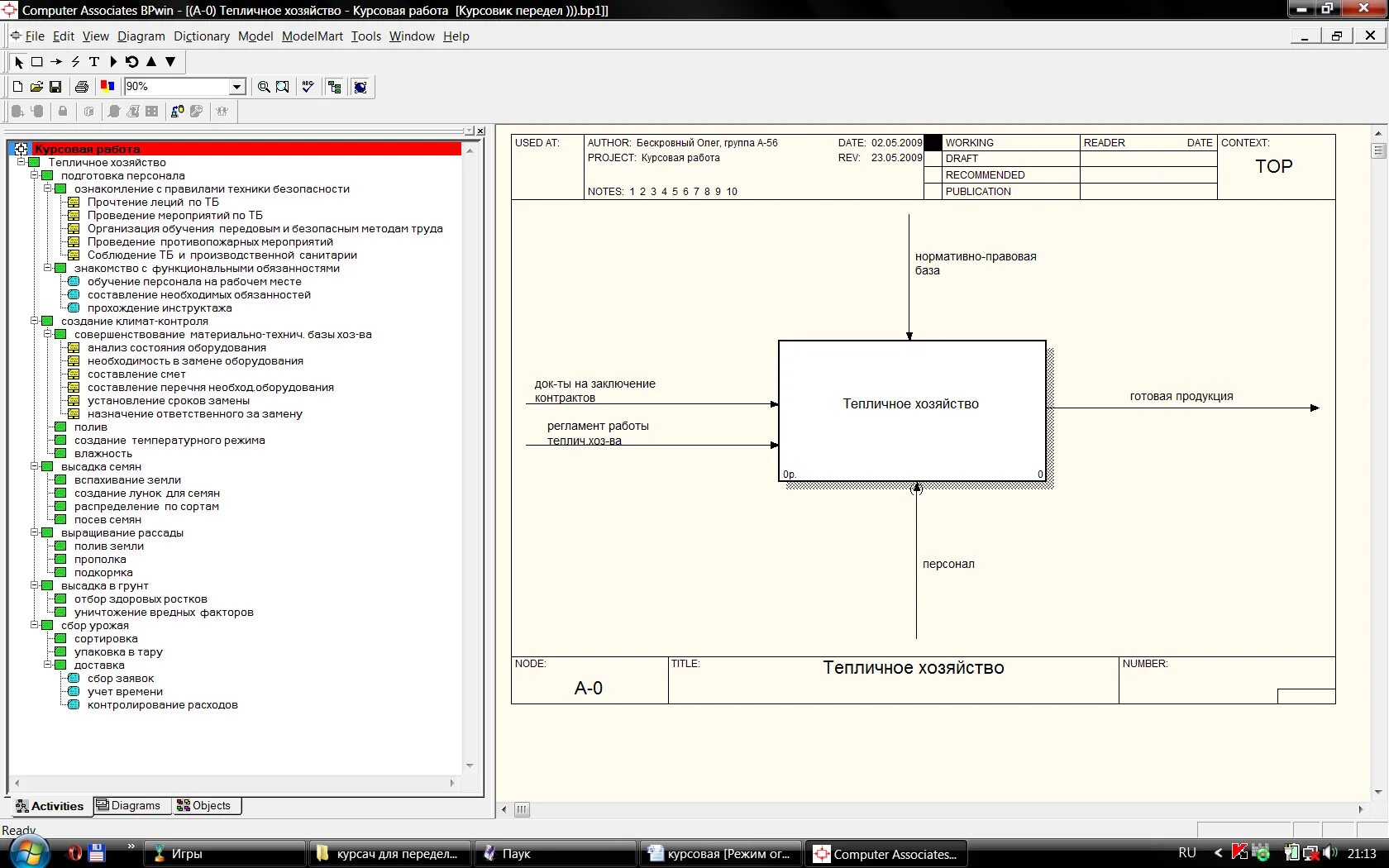
Task: Click the print icon in toolbar
Action: pos(81,87)
